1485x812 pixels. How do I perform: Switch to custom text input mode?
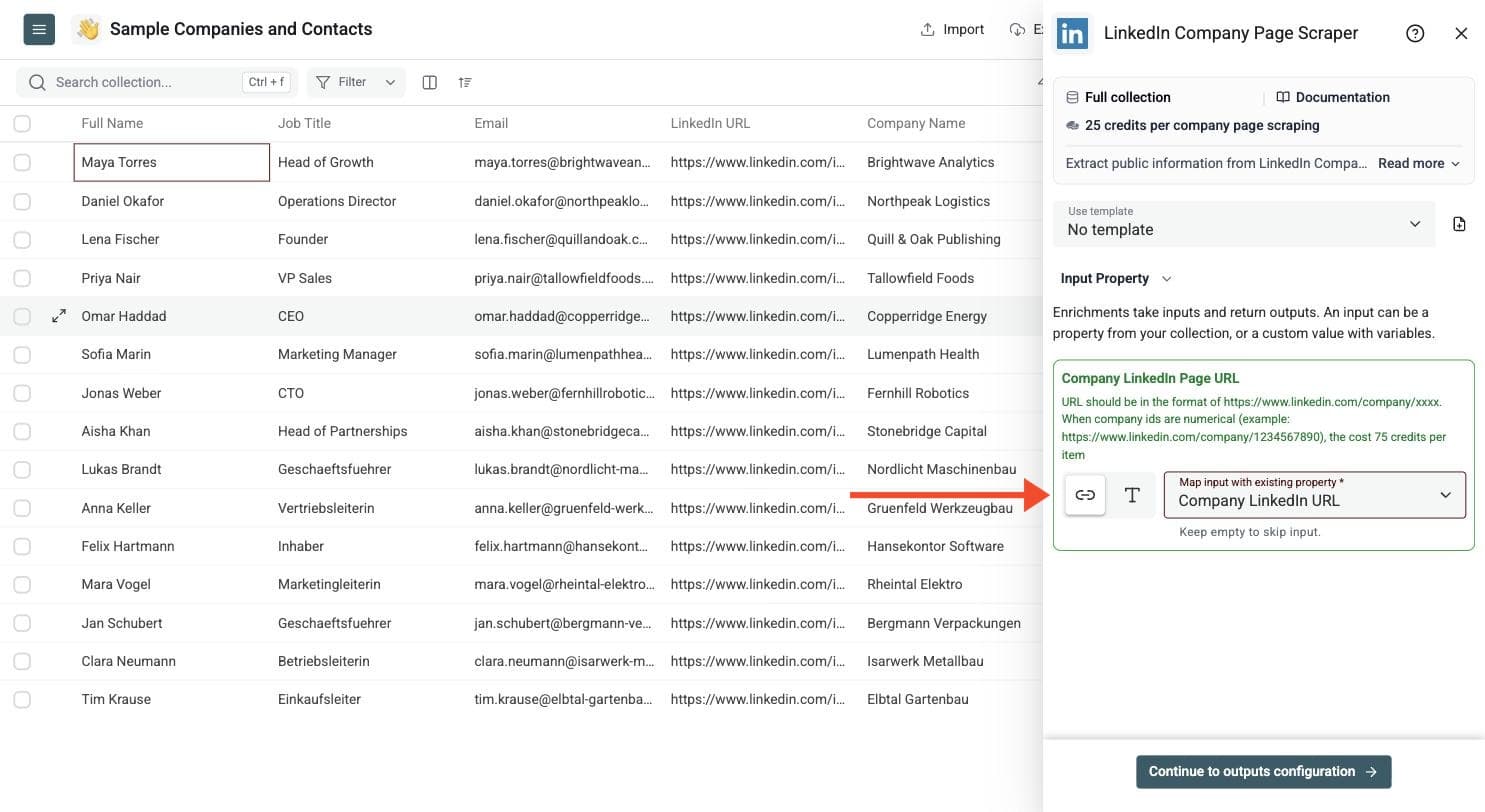[x=1132, y=495]
